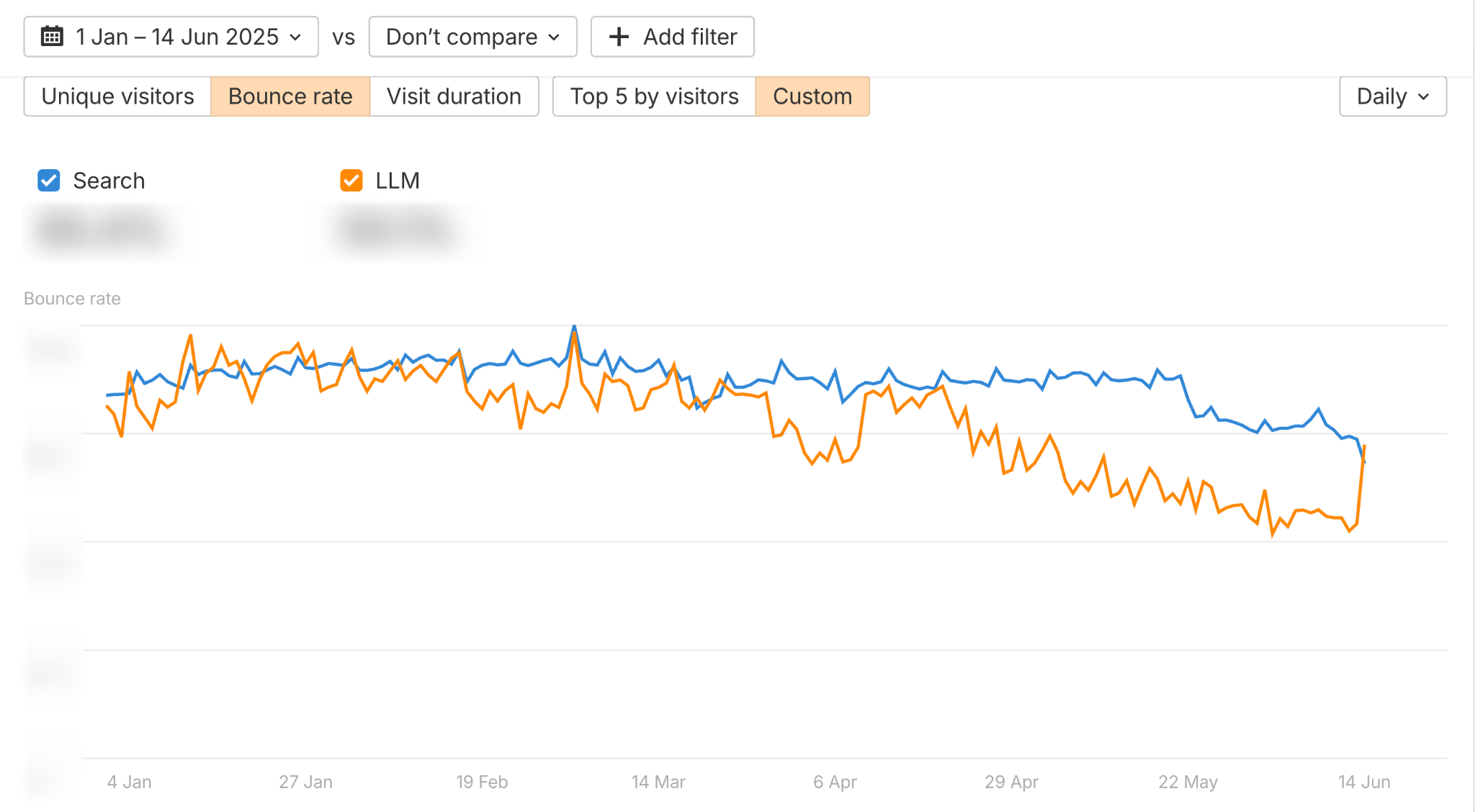1475x812 pixels.
Task: Change chart interval via Daily dropdown
Action: coord(1391,96)
